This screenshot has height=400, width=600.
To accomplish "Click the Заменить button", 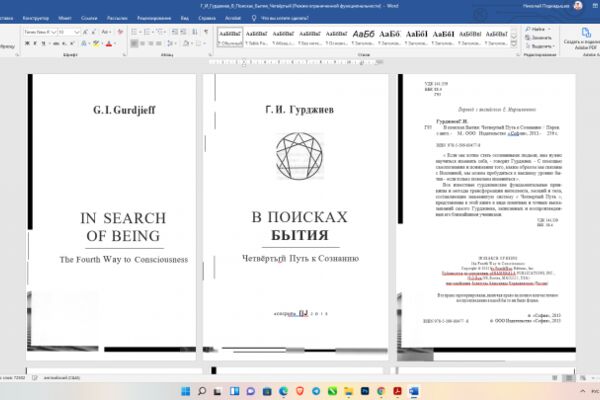I will [x=538, y=38].
